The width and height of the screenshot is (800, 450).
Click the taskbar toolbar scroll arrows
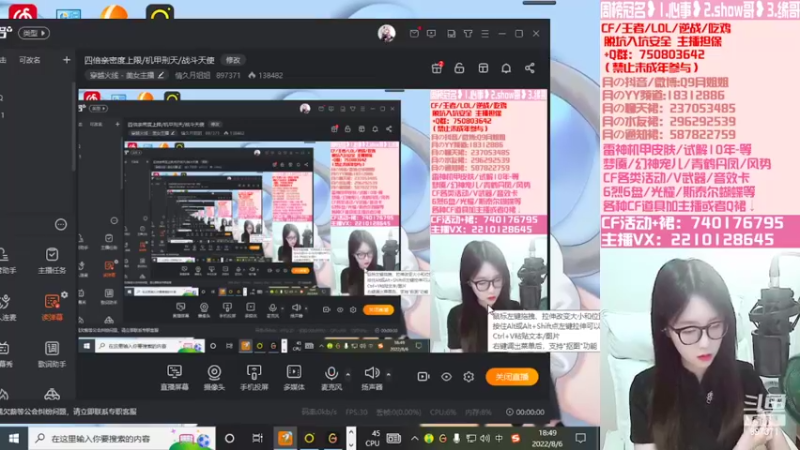[x=351, y=438]
